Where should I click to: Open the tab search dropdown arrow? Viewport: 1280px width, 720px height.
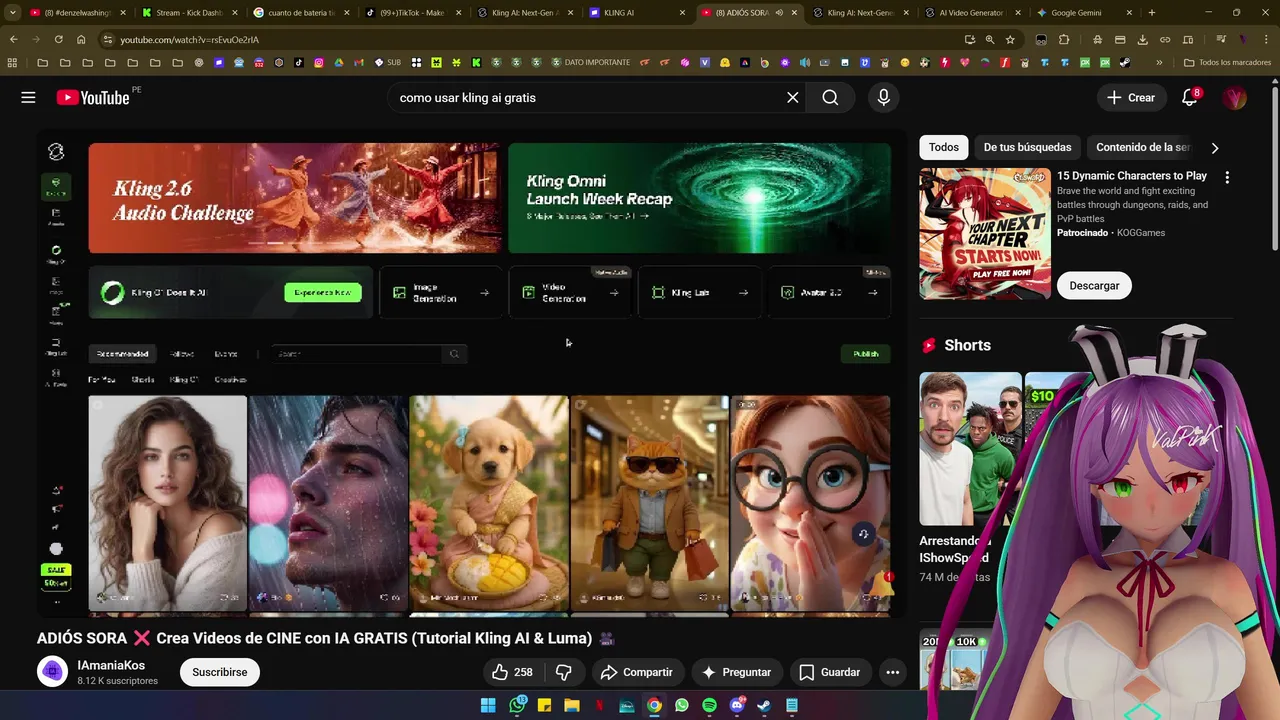click(x=12, y=13)
